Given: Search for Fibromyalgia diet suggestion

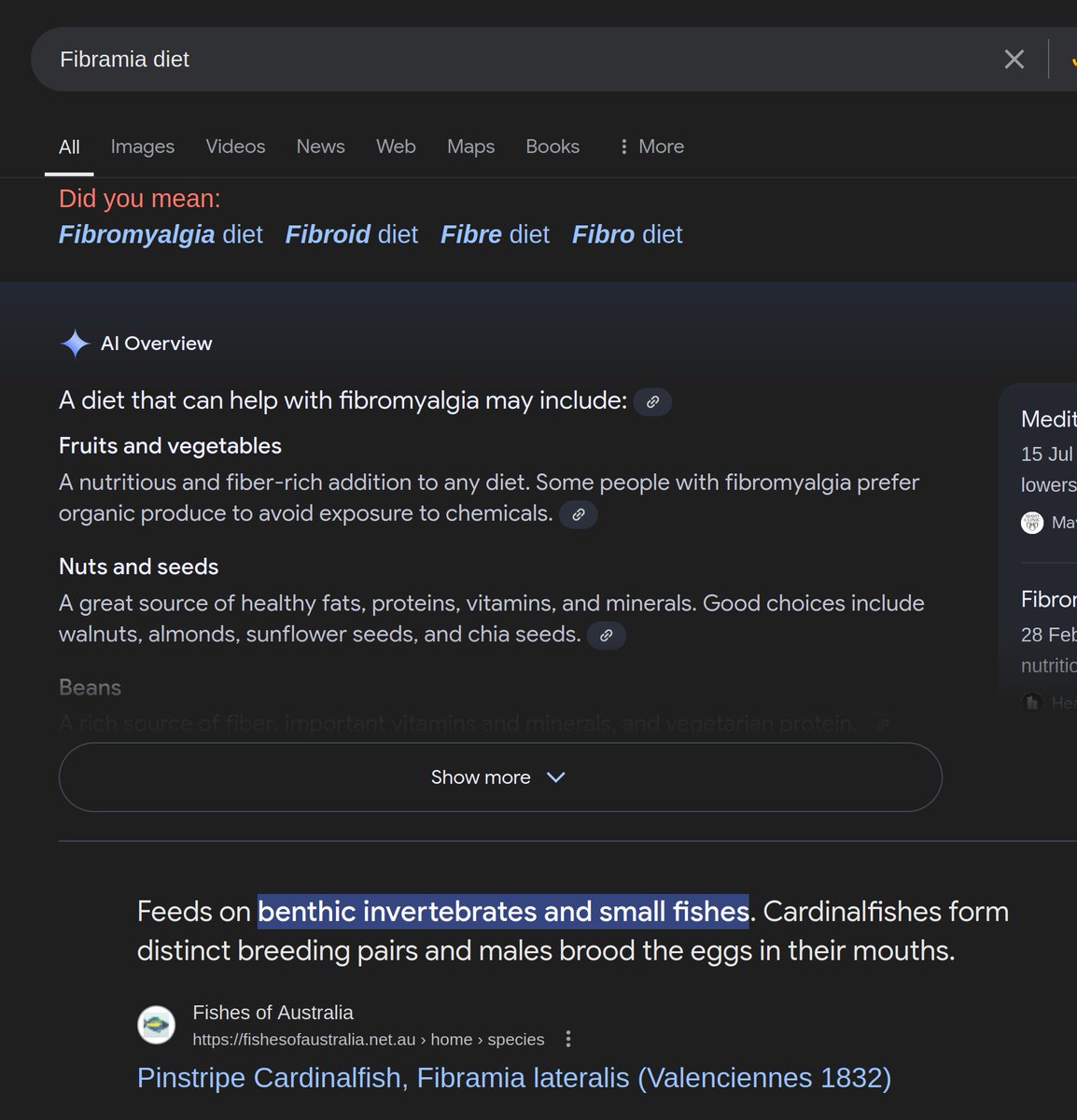Looking at the screenshot, I should point(161,234).
